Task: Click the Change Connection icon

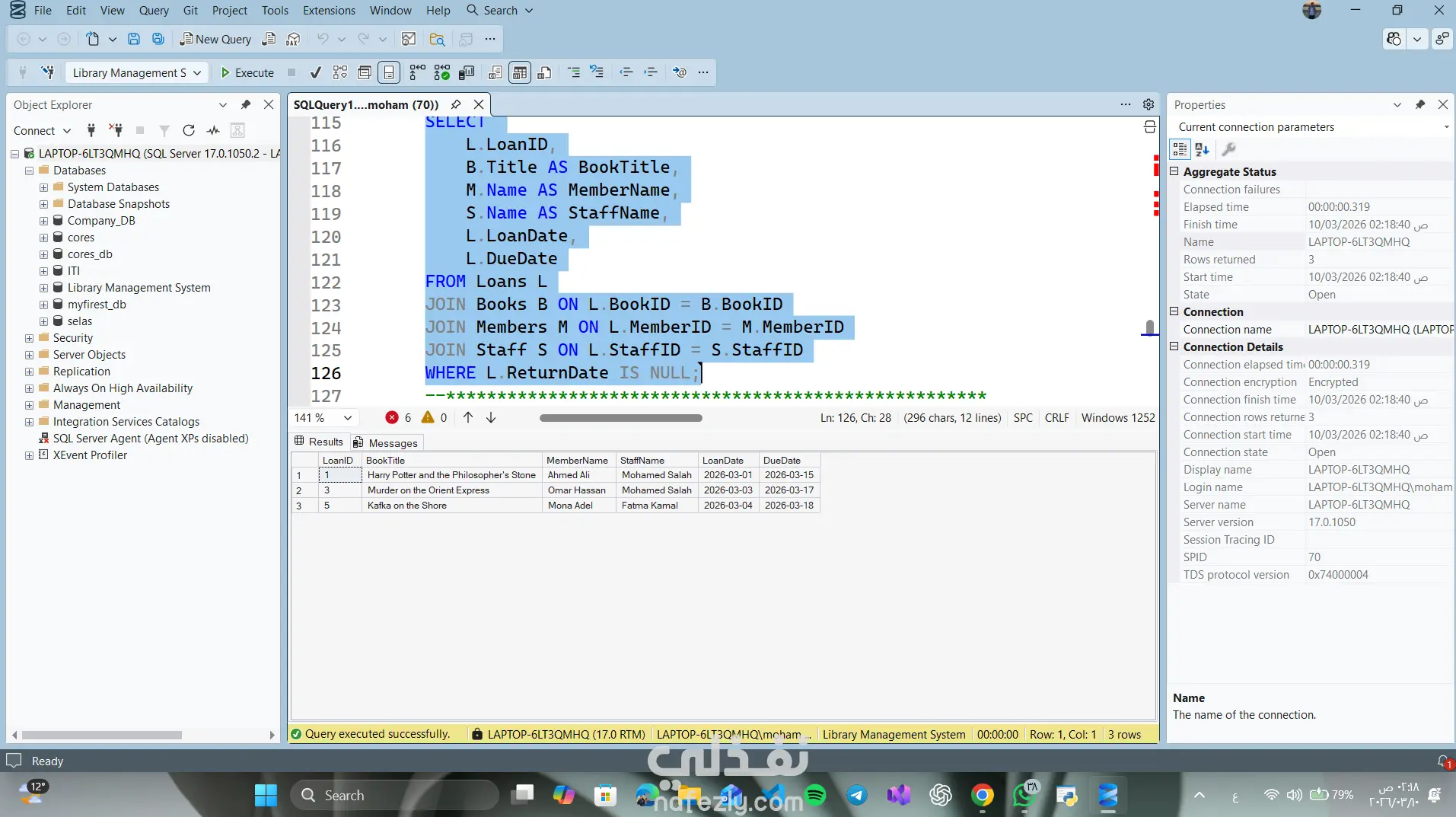Action: click(x=48, y=72)
